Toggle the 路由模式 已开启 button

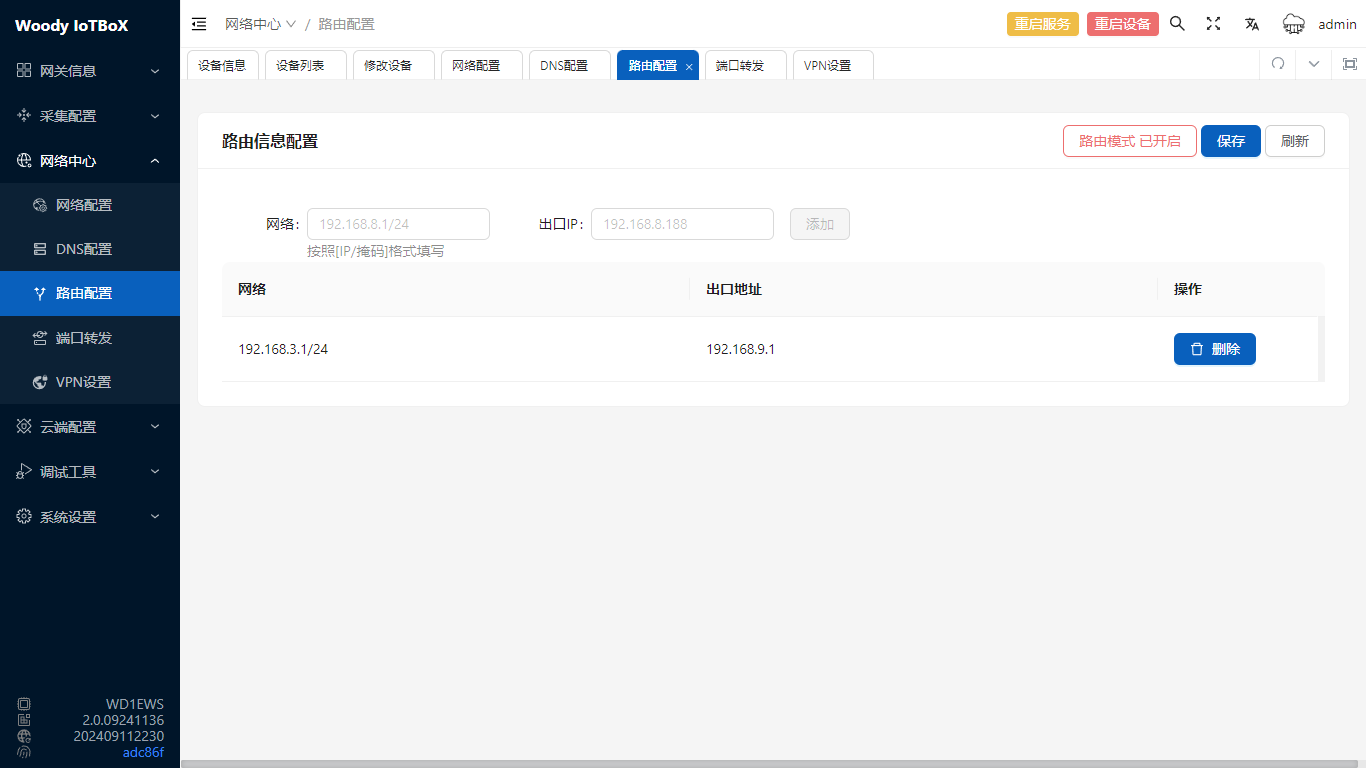pos(1129,141)
